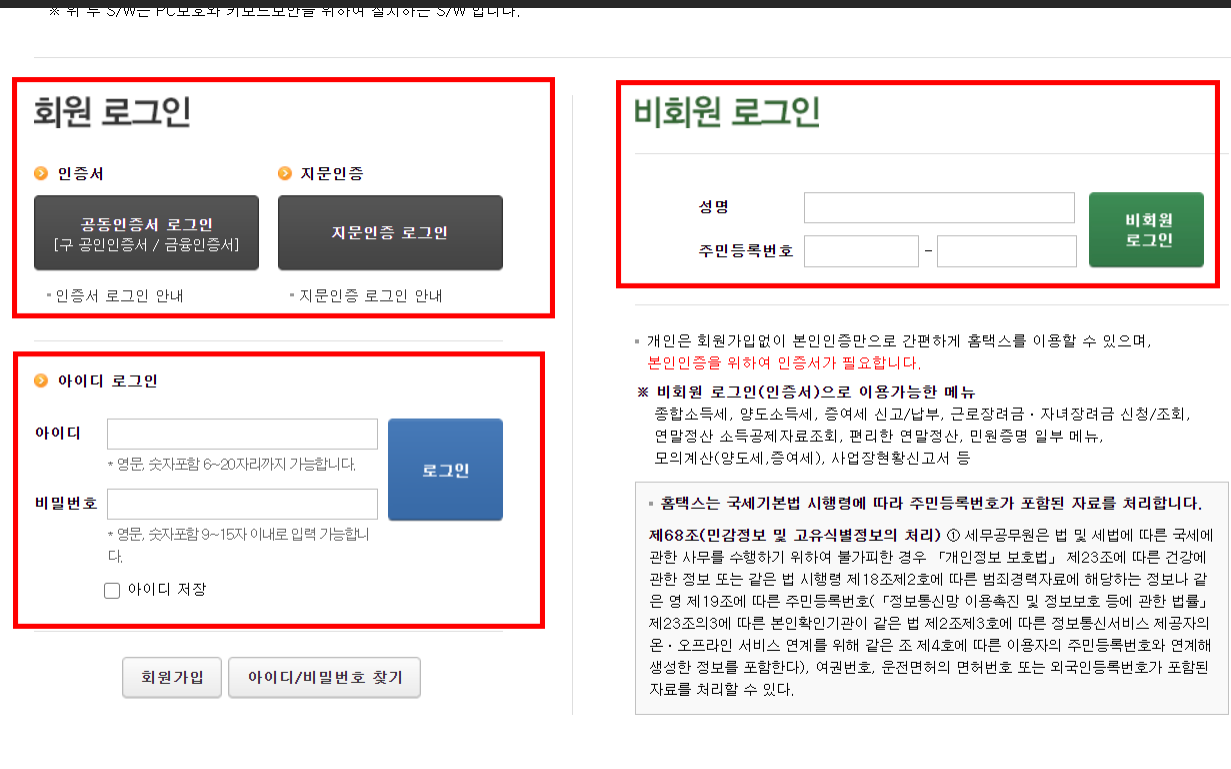The height and width of the screenshot is (769, 1231).
Task: Click the 비회원 로그인 heading text
Action: point(727,112)
